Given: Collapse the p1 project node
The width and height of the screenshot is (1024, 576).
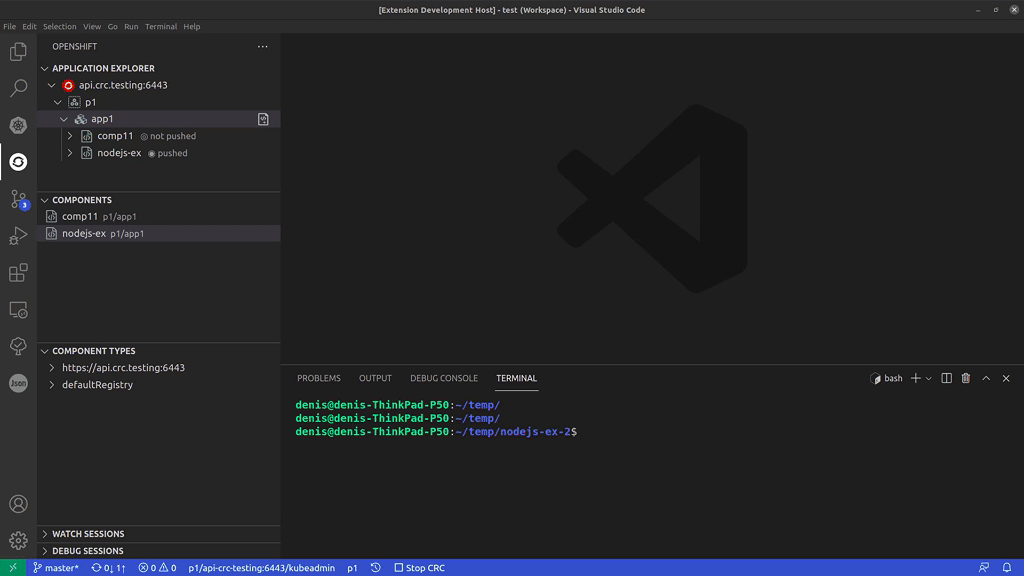Looking at the screenshot, I should click(x=57, y=103).
